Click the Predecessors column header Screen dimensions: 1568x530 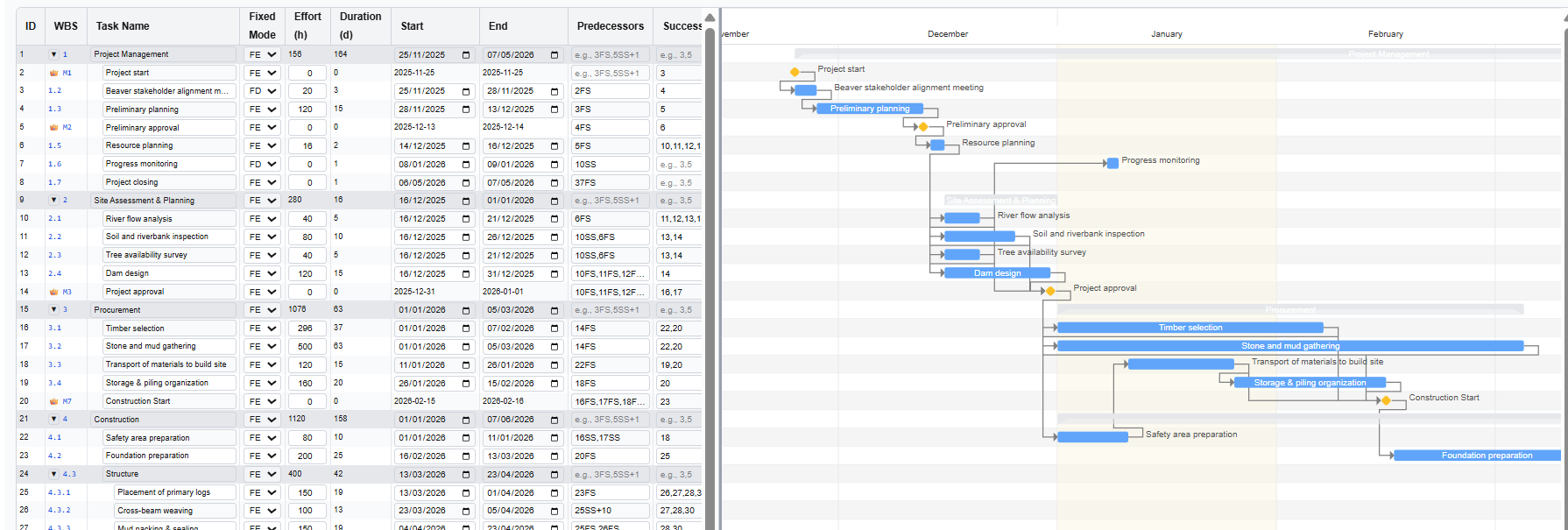tap(610, 26)
